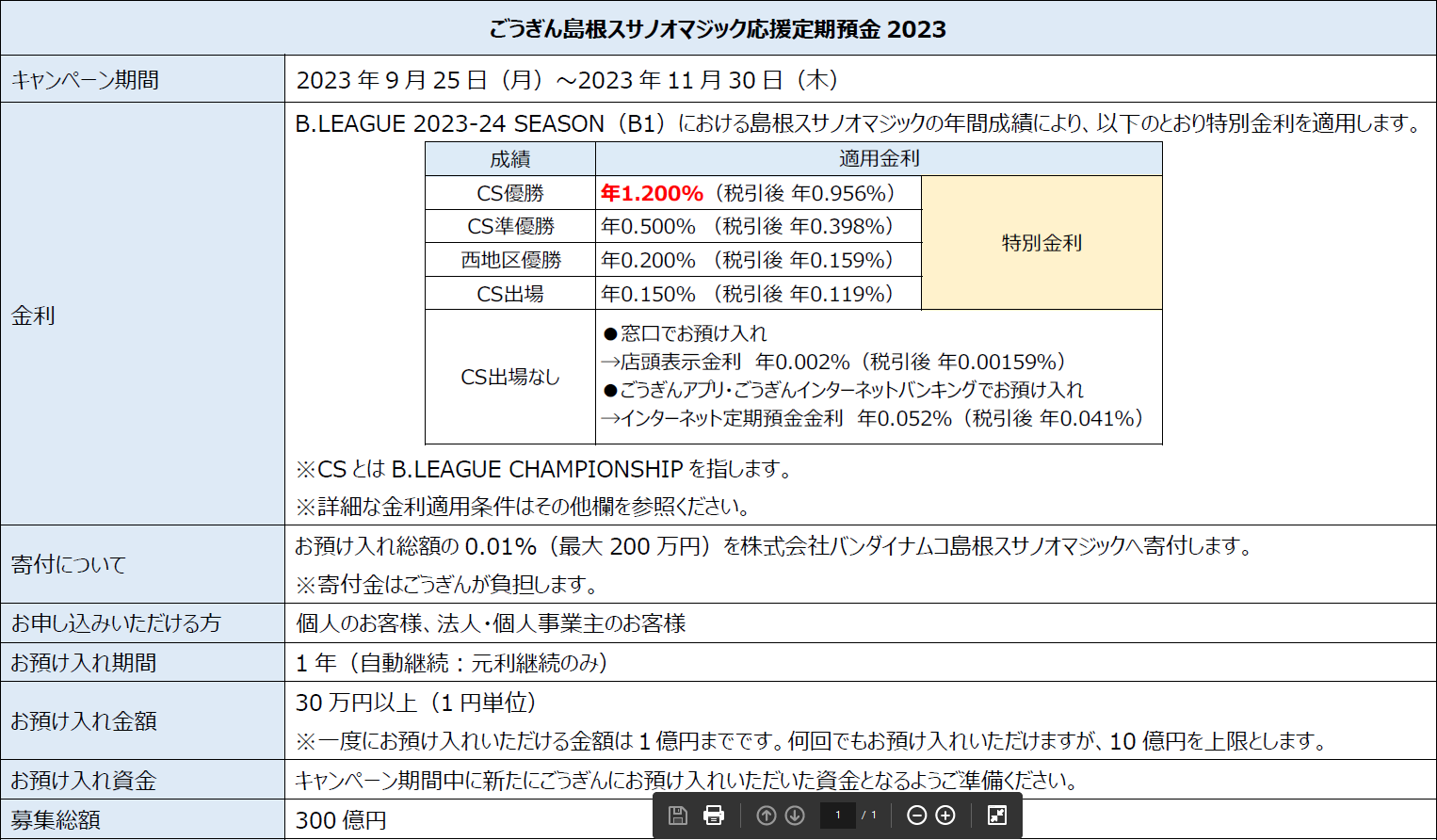This screenshot has height=840, width=1437.
Task: Click the 募集総額 row label
Action: (x=56, y=820)
